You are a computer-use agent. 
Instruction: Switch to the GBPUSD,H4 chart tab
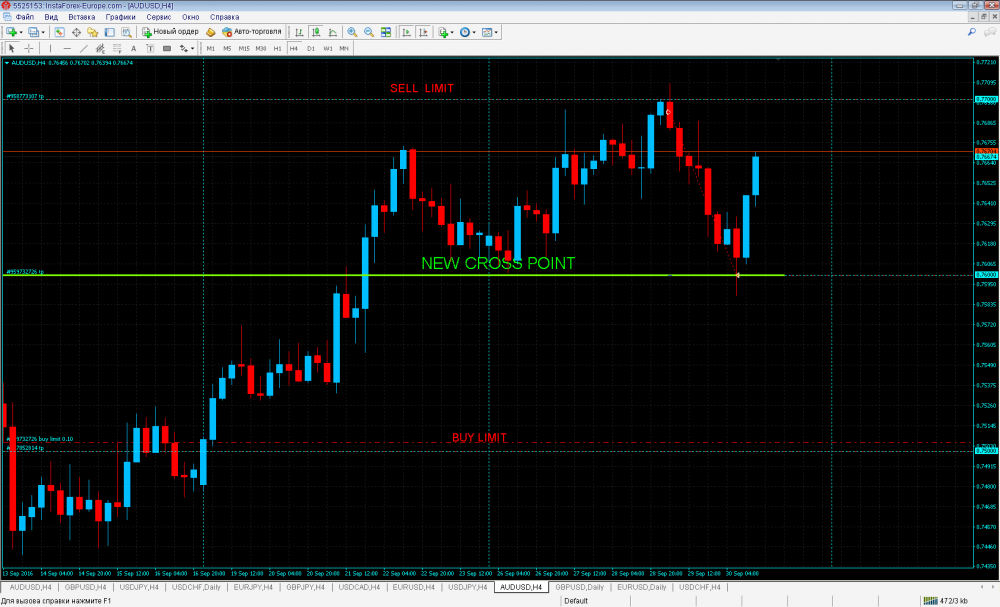tap(85, 587)
